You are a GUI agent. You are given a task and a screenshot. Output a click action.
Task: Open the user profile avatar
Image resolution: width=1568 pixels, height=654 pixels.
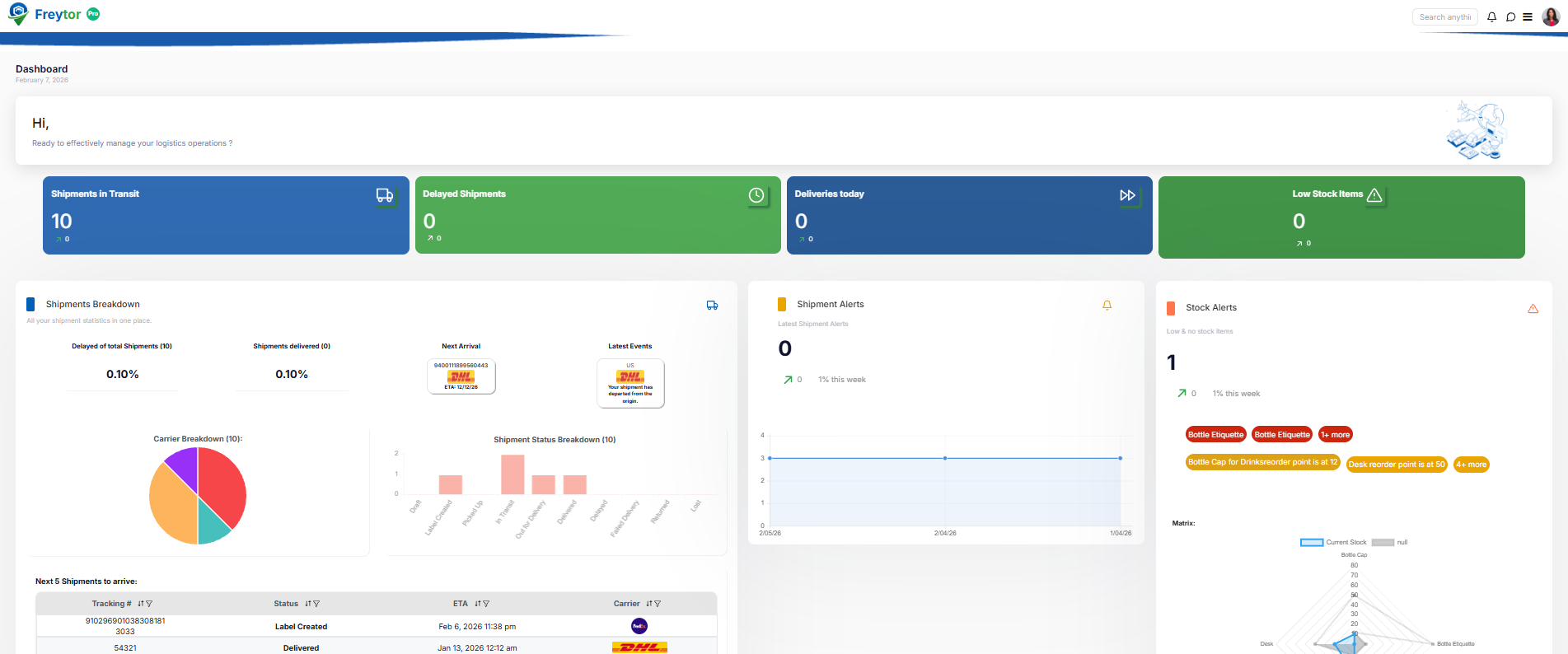click(1551, 16)
